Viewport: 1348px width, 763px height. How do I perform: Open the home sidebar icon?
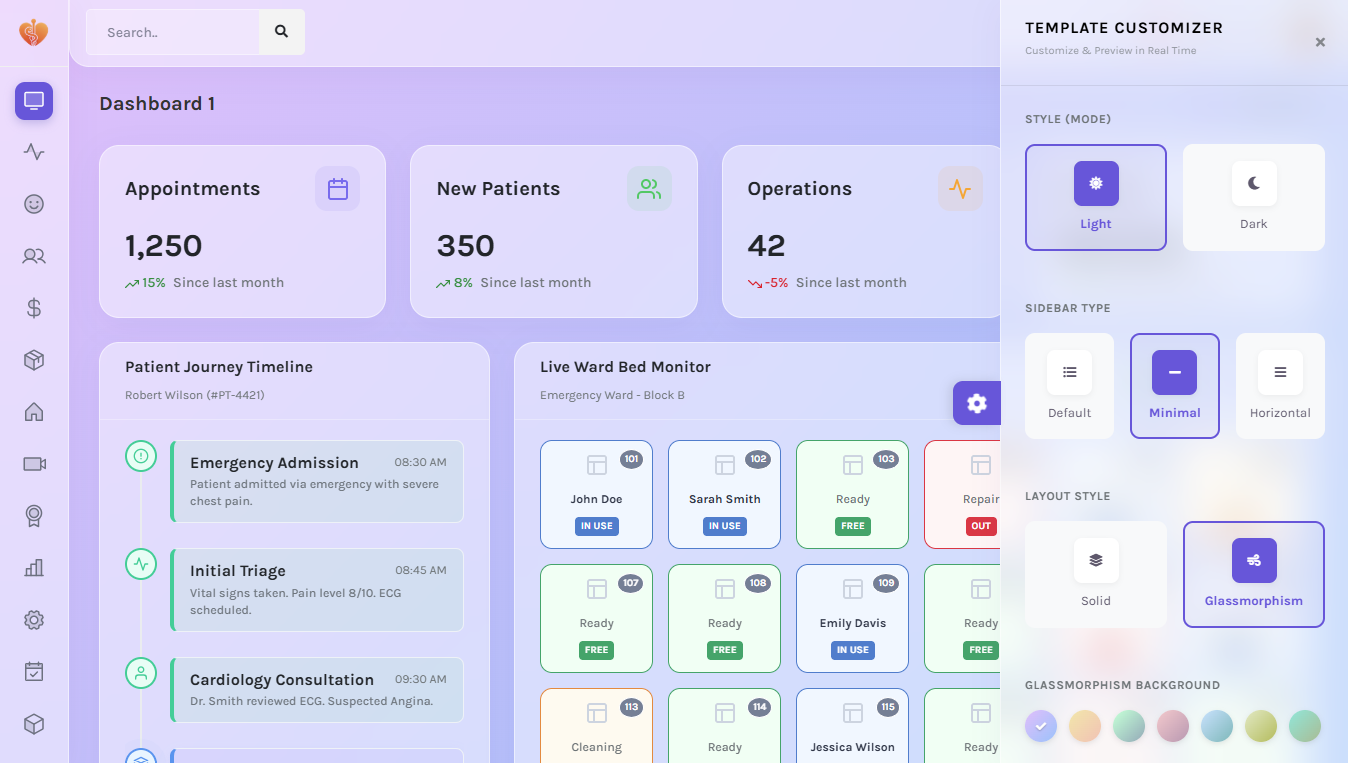34,412
